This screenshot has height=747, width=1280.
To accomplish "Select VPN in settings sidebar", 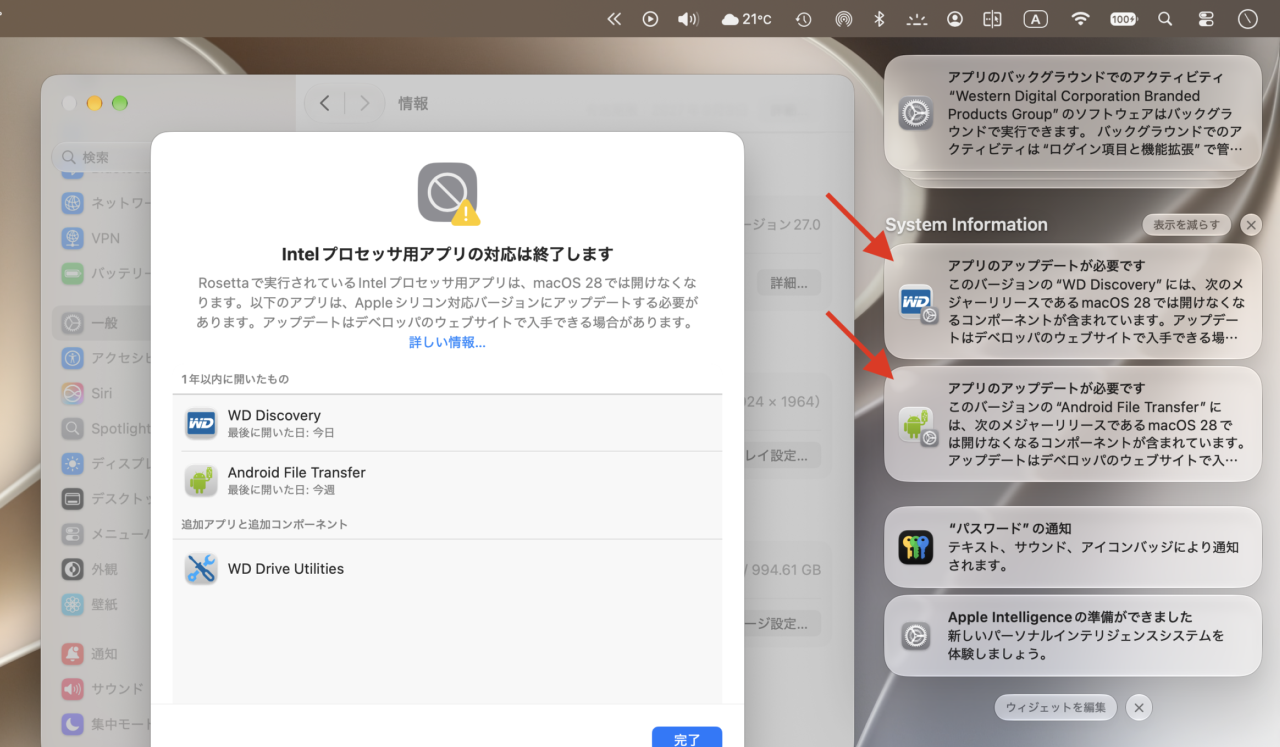I will pos(105,238).
